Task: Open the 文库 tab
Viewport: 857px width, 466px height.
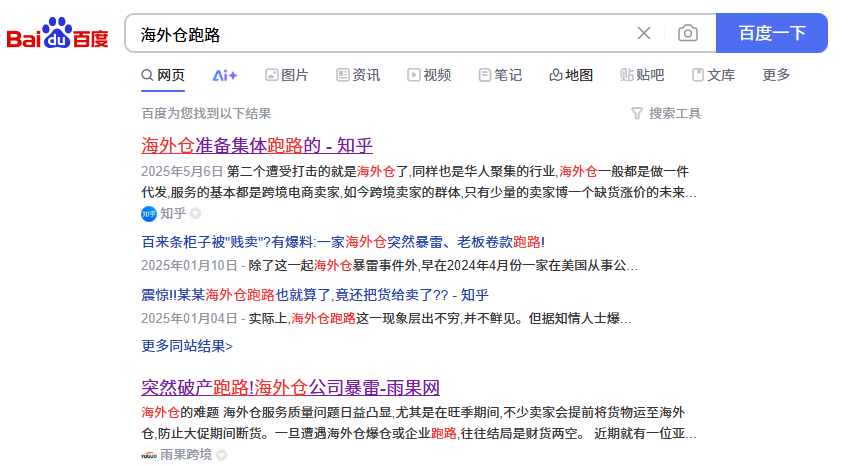Action: click(713, 75)
